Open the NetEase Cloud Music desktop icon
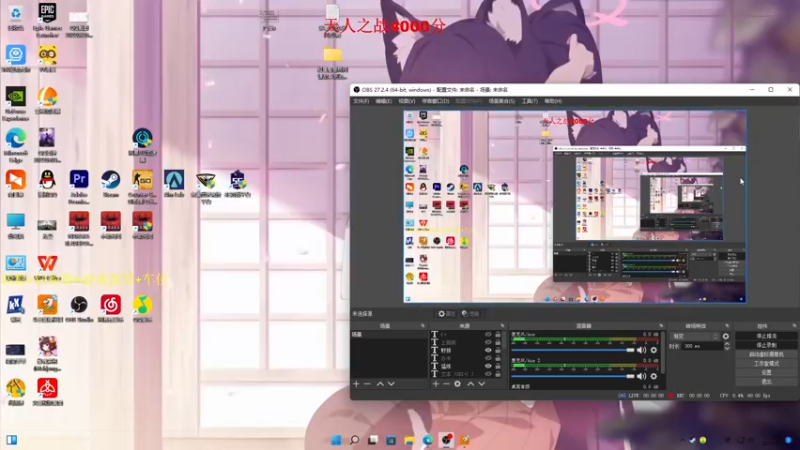Screen dimensions: 800x450 point(111,310)
